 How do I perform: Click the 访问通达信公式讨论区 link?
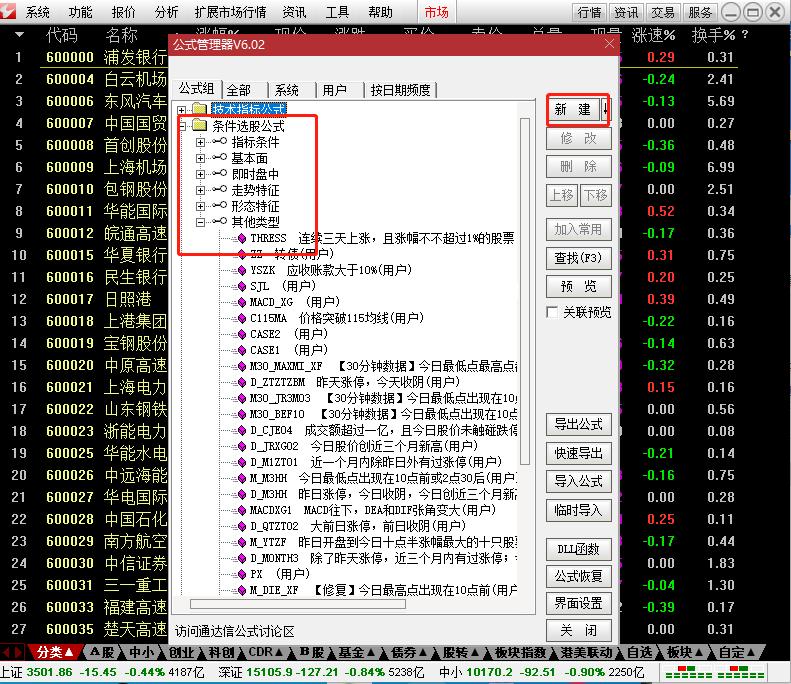point(235,631)
